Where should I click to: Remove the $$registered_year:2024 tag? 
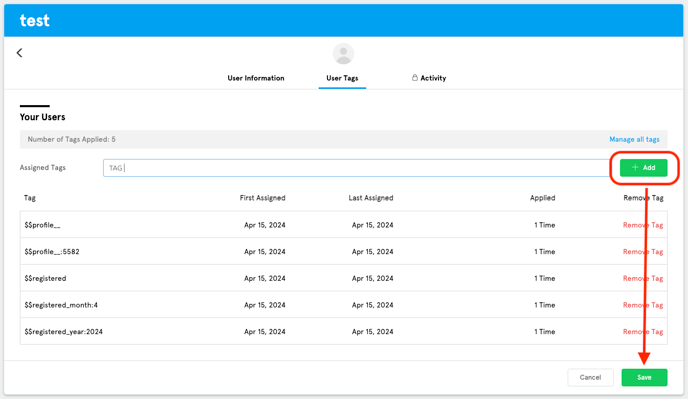coord(643,332)
